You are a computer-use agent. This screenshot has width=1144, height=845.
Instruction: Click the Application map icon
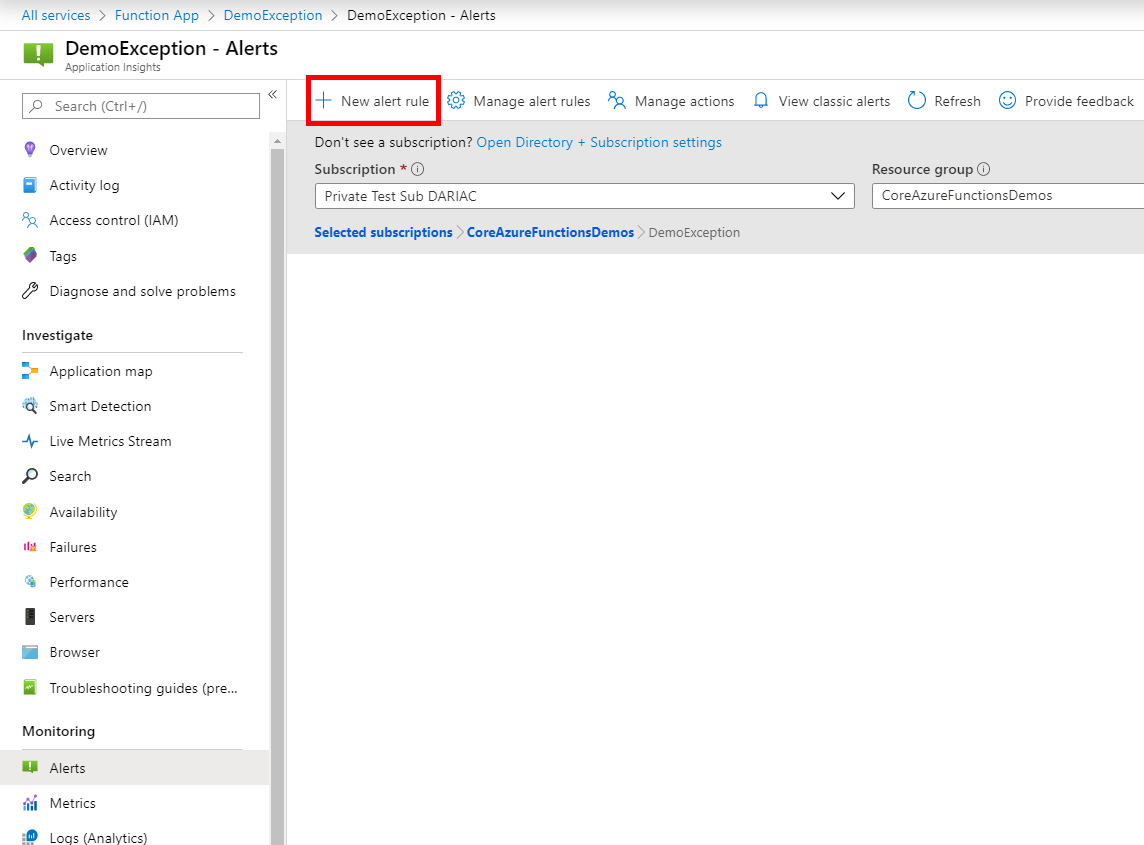30,371
